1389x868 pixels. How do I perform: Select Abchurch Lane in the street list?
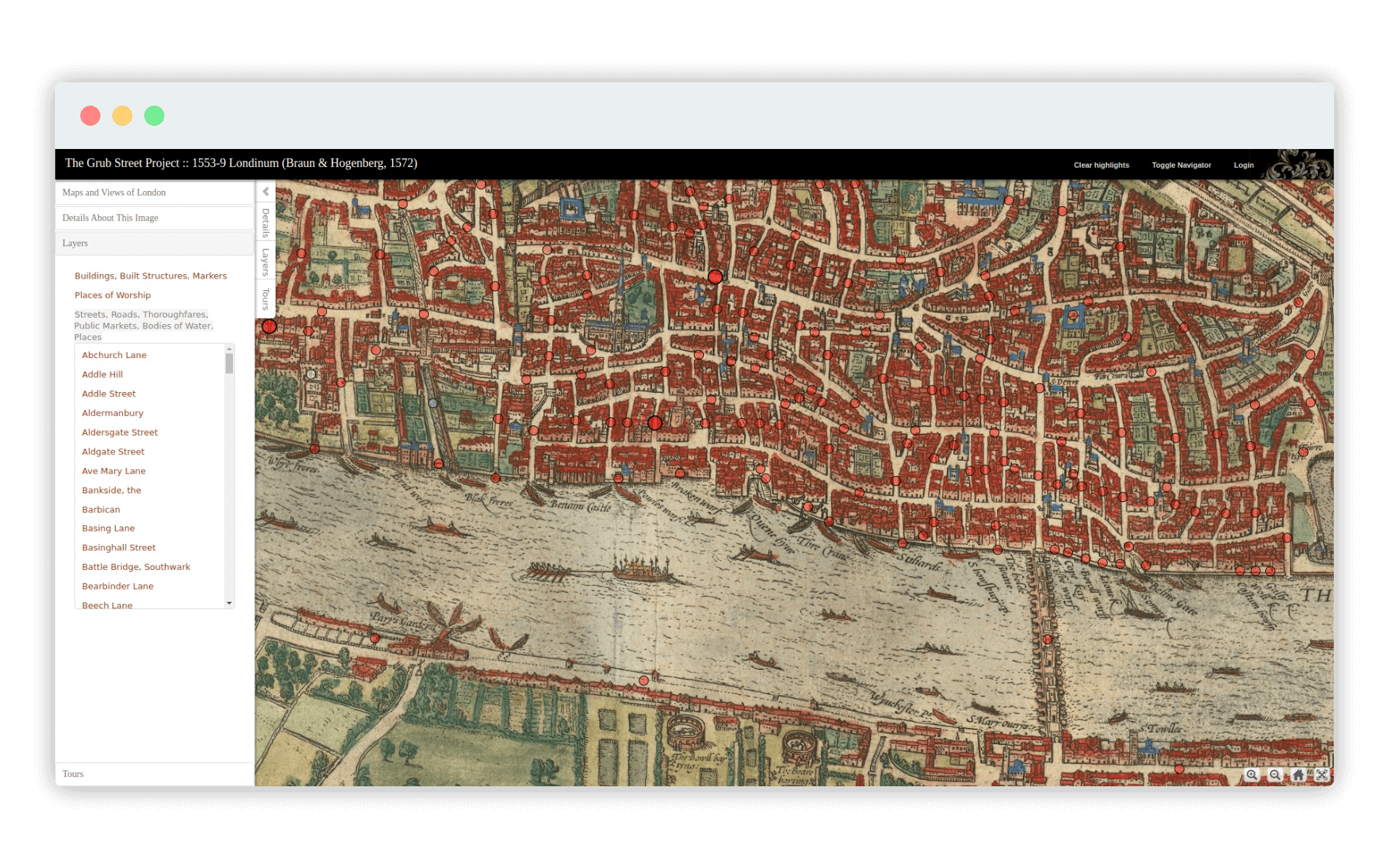click(x=114, y=355)
